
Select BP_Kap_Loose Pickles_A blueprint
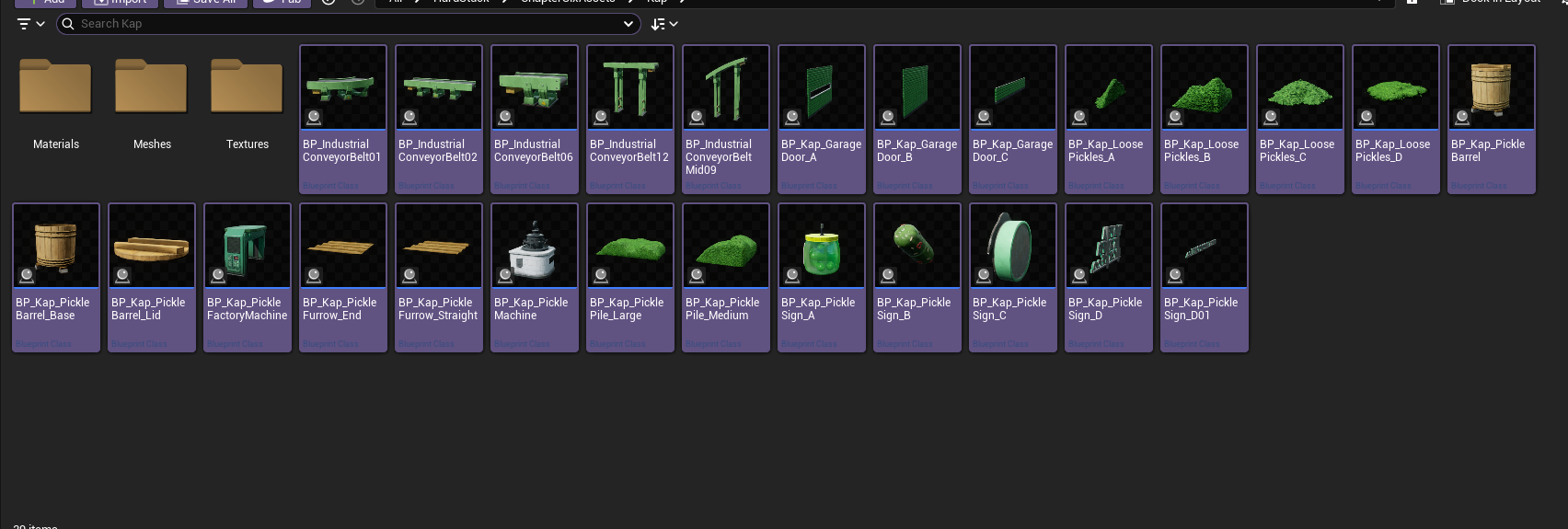[1109, 120]
